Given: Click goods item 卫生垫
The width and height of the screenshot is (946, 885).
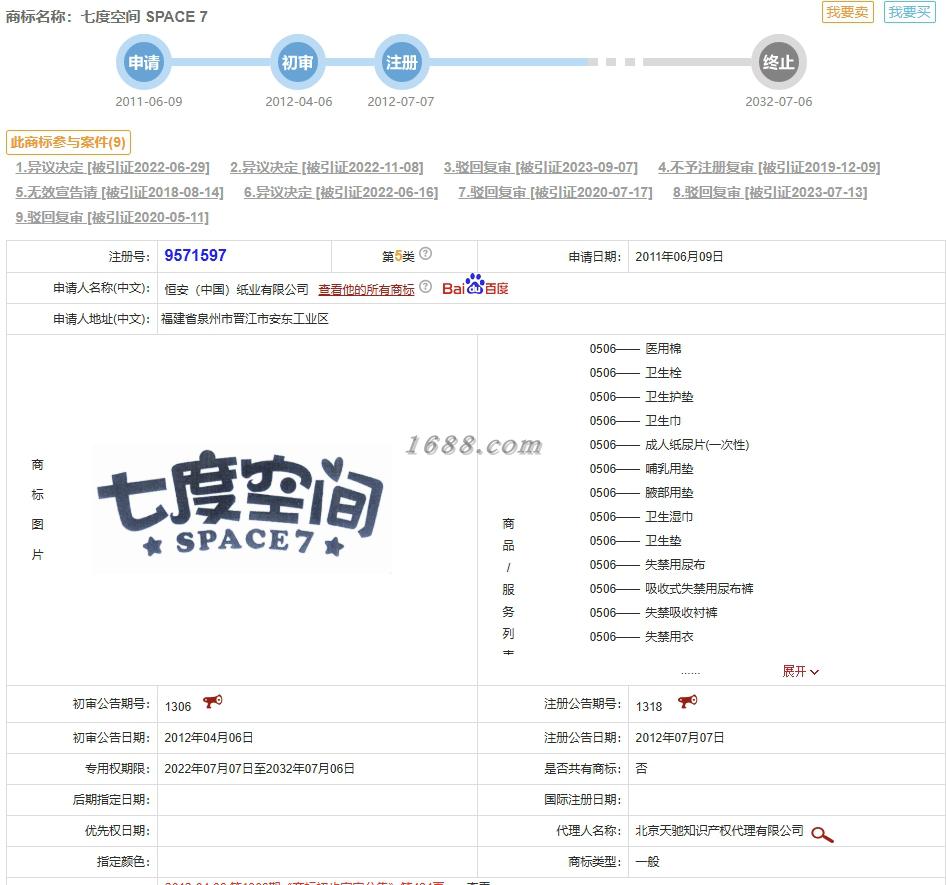Looking at the screenshot, I should coord(663,541).
